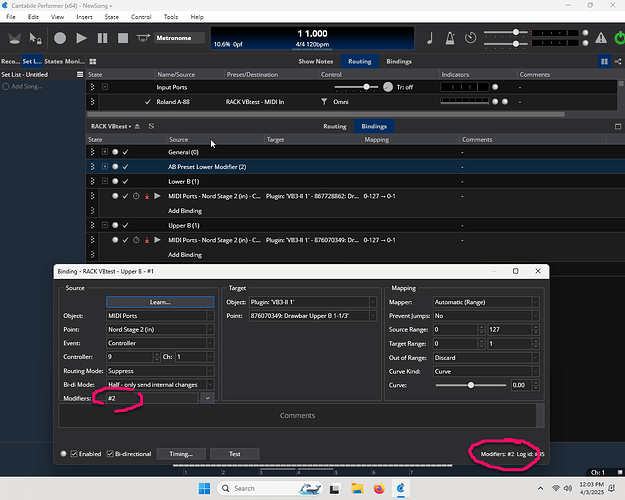Open the Set List hamburger menu
The height and width of the screenshot is (500, 625).
pos(80,75)
